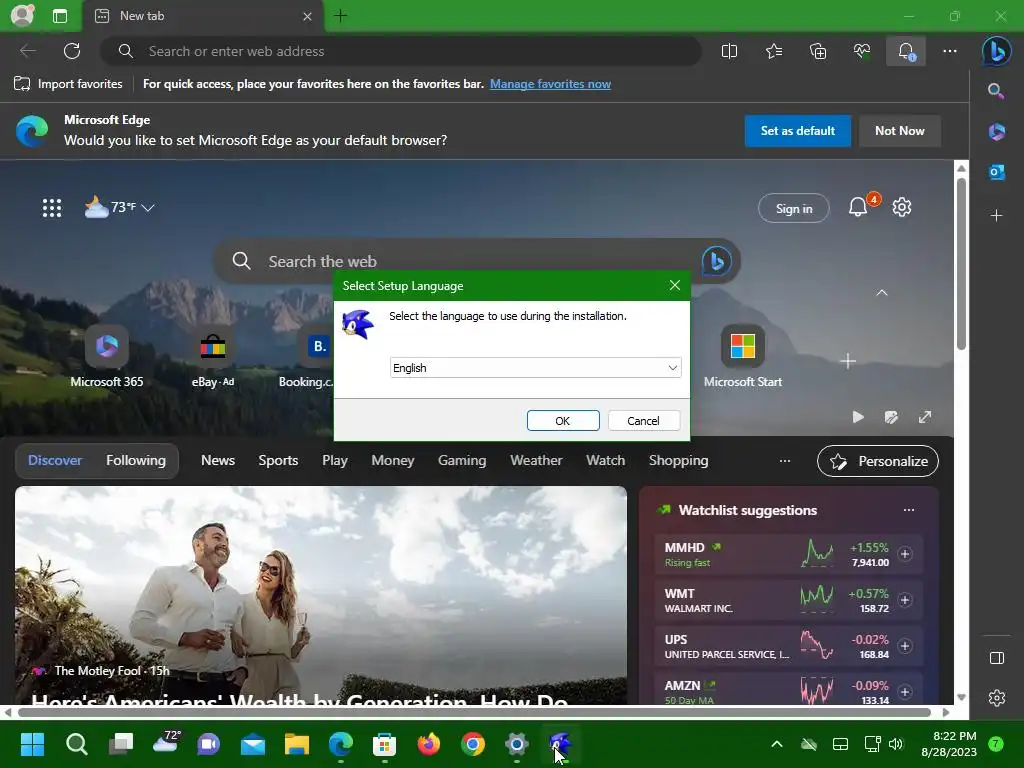Switch to the Following tab
The width and height of the screenshot is (1024, 768).
coord(136,460)
